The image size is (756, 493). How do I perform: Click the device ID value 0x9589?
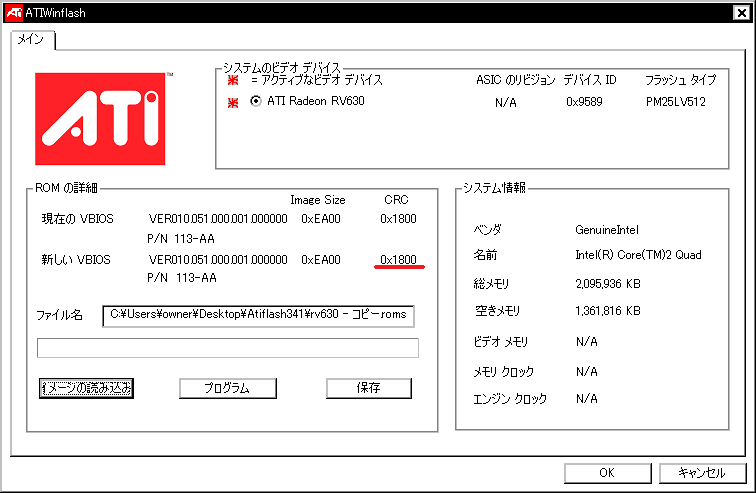tap(584, 102)
